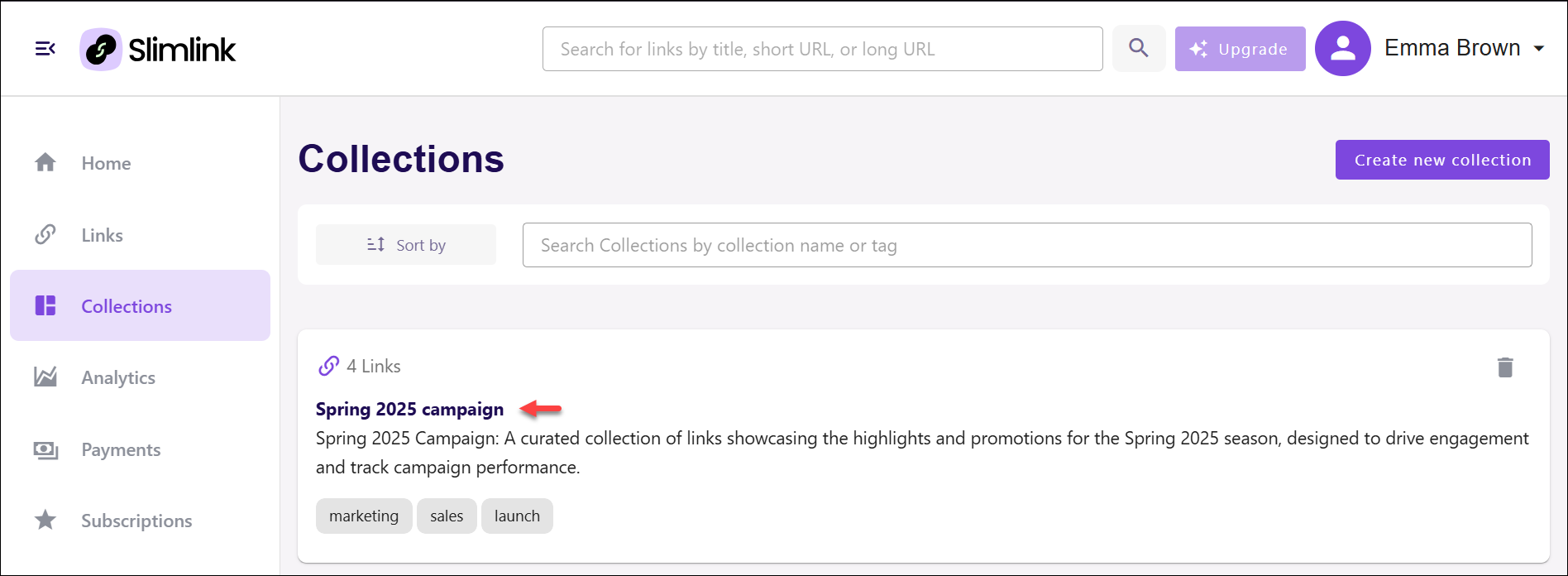Click the magnifier search button
This screenshot has width=1568, height=576.
coord(1139,48)
